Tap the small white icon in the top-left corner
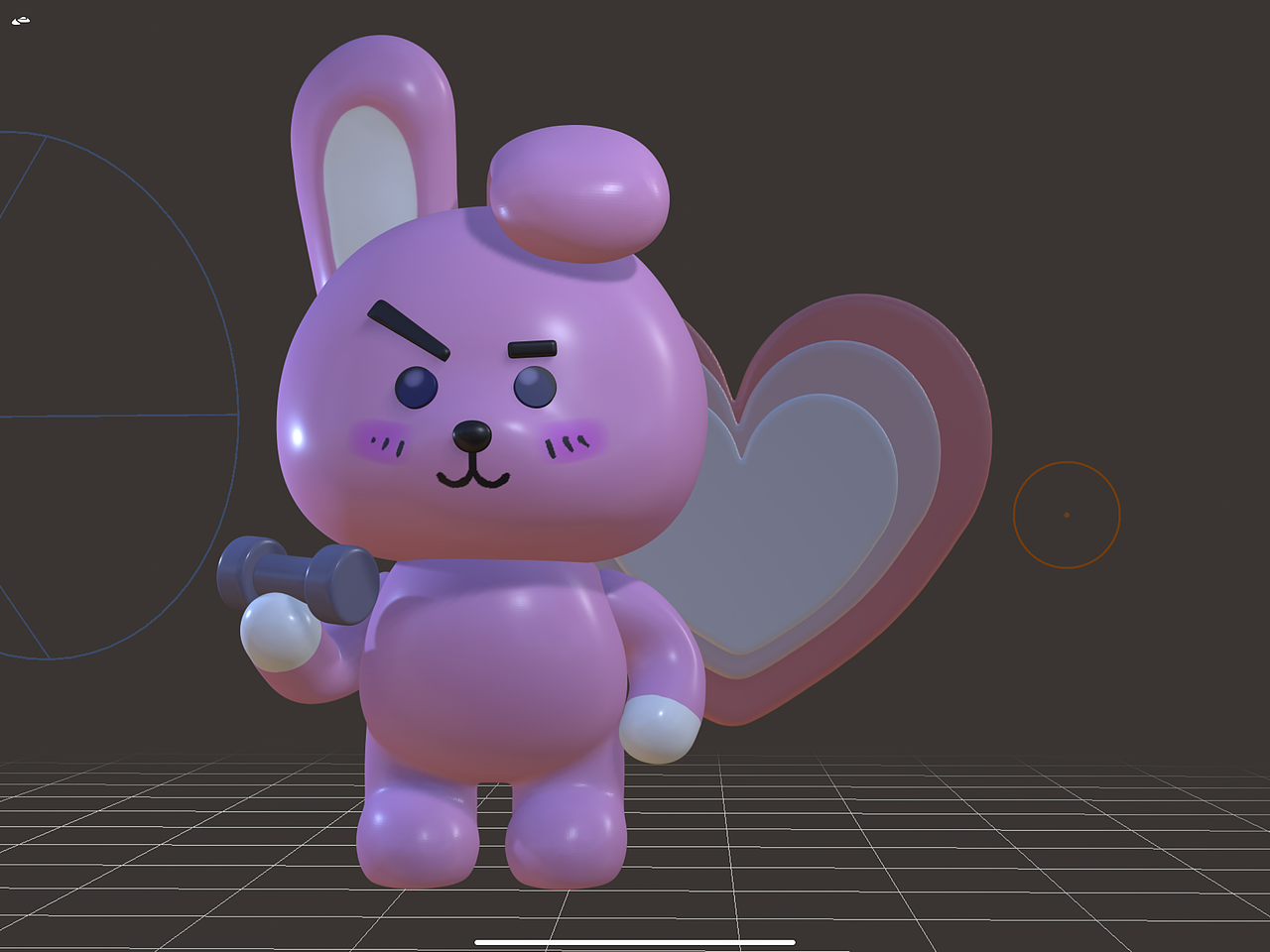The height and width of the screenshot is (952, 1270). pos(21,20)
